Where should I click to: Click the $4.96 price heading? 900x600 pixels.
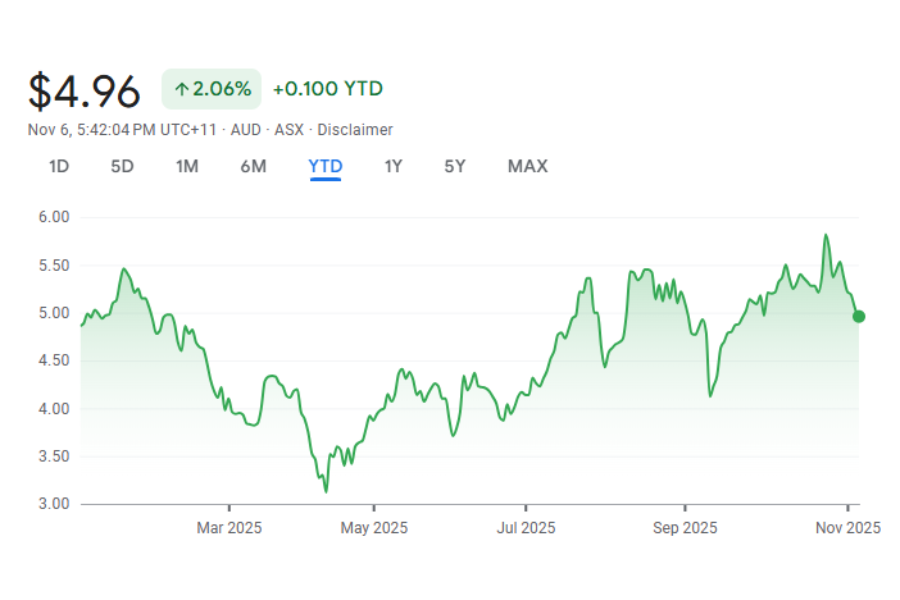tap(85, 91)
